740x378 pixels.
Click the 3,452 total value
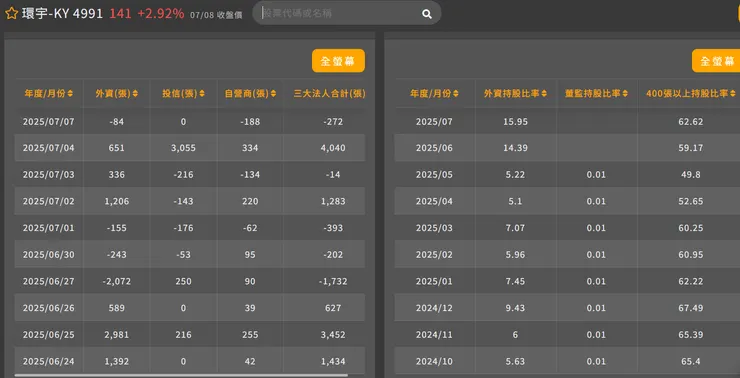click(x=333, y=335)
